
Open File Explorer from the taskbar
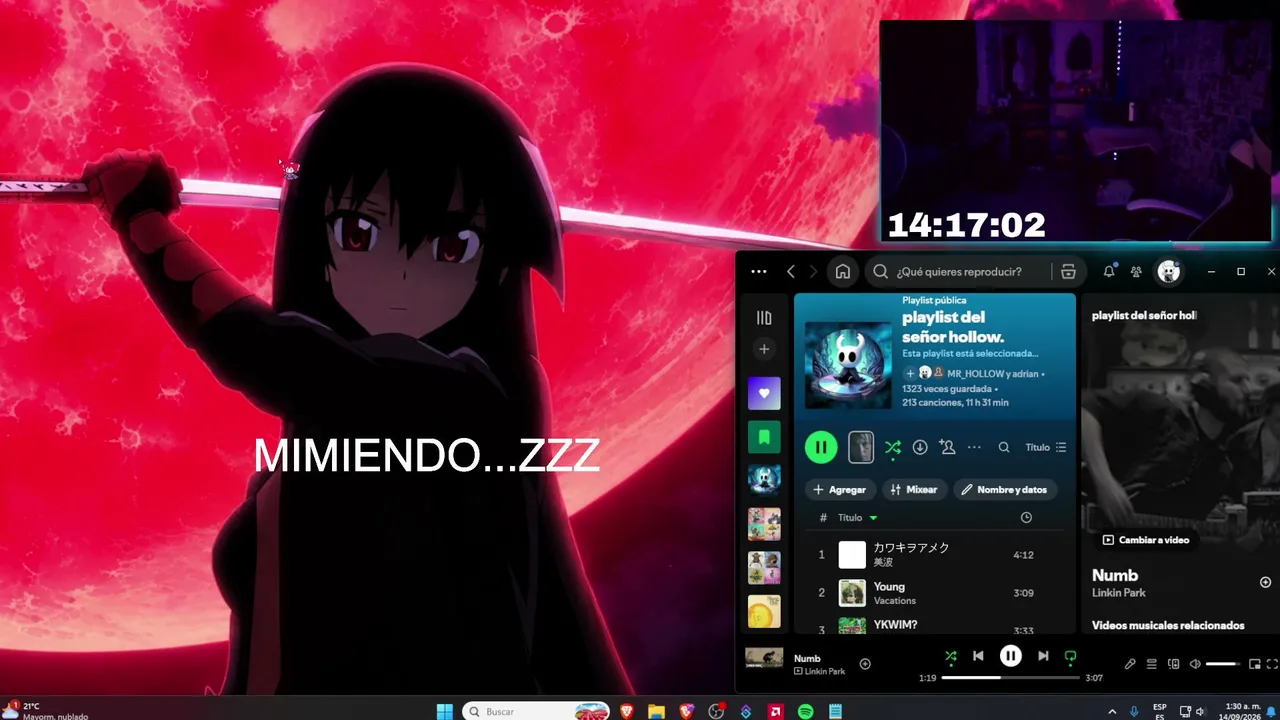click(x=656, y=711)
